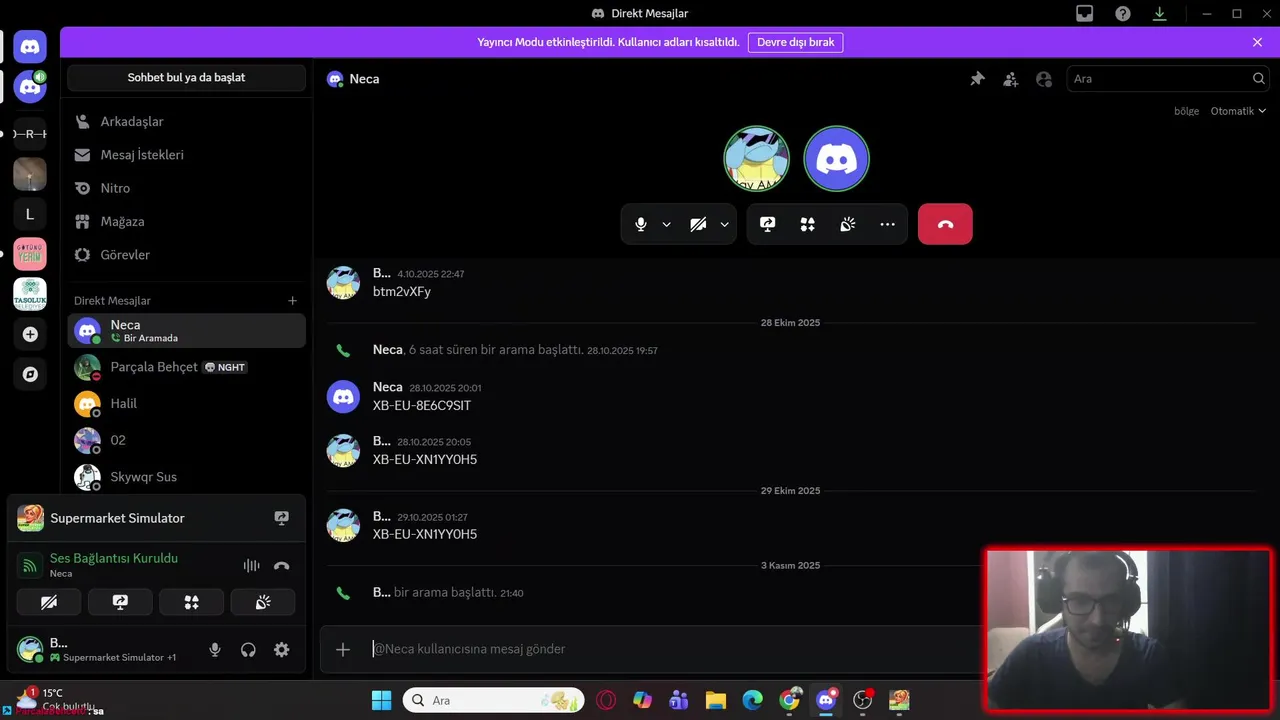Open Activities from the voice panel
The width and height of the screenshot is (1280, 720).
point(191,602)
